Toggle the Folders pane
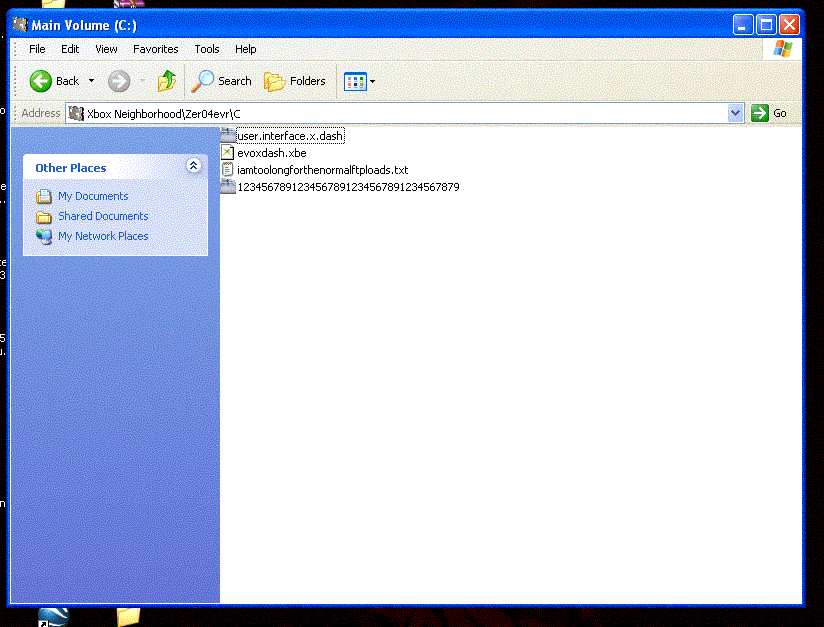 pos(295,81)
